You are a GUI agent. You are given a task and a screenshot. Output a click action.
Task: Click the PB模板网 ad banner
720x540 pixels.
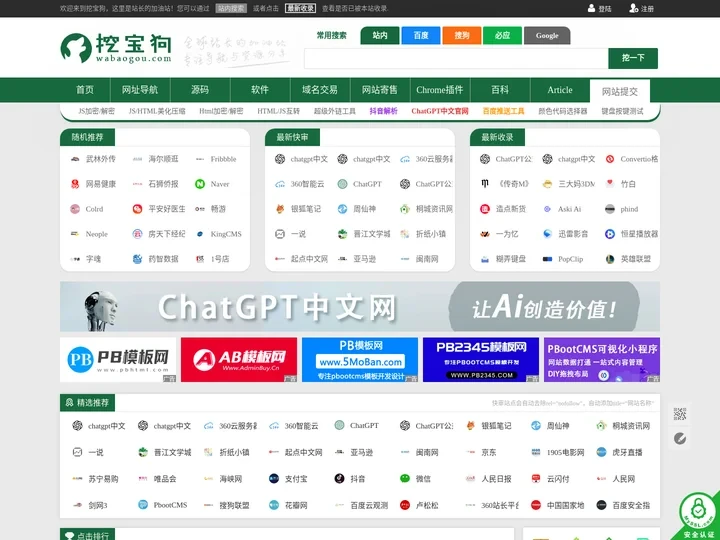pyautogui.click(x=118, y=360)
